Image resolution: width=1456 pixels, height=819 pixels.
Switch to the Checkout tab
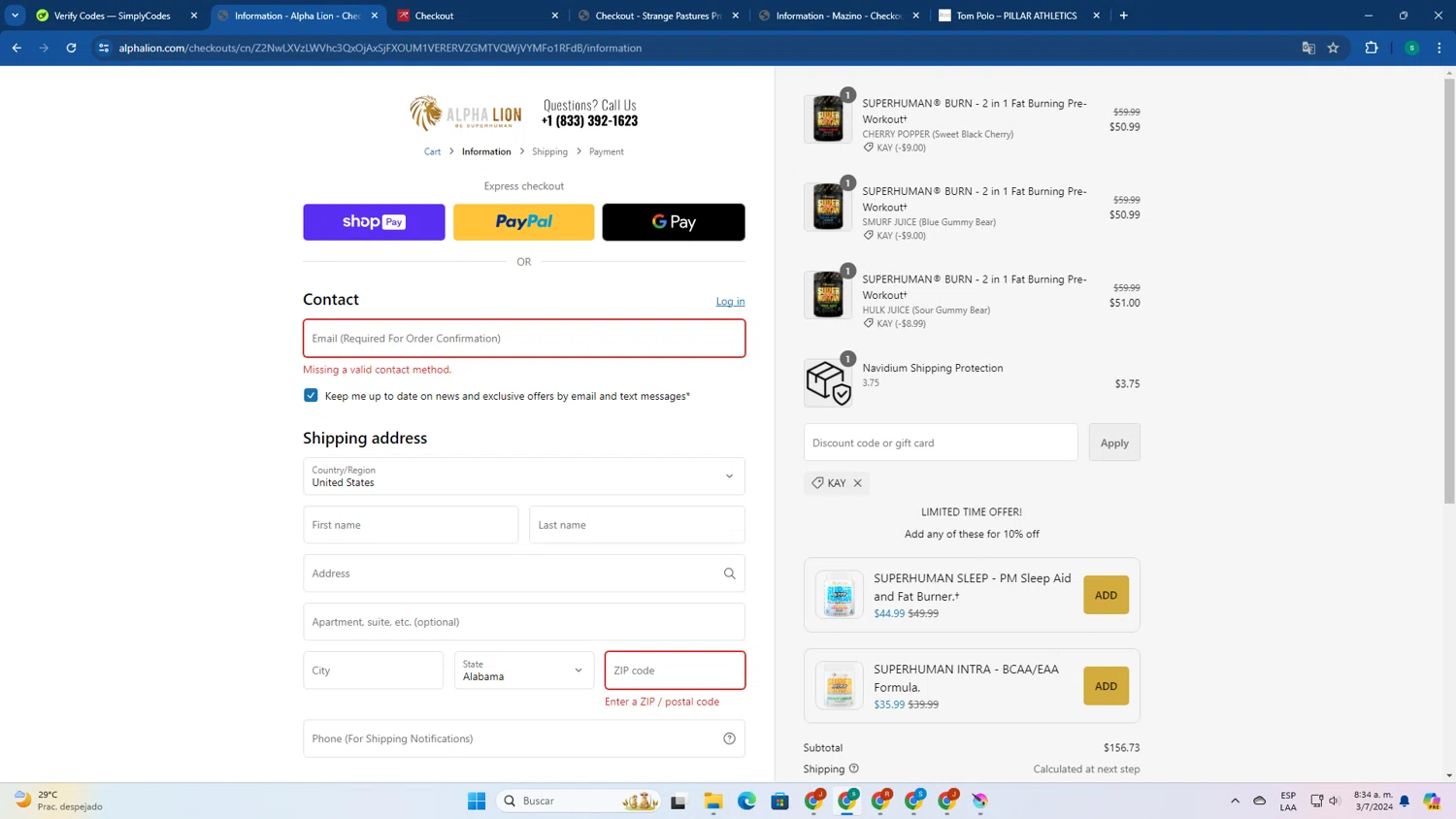(x=477, y=16)
